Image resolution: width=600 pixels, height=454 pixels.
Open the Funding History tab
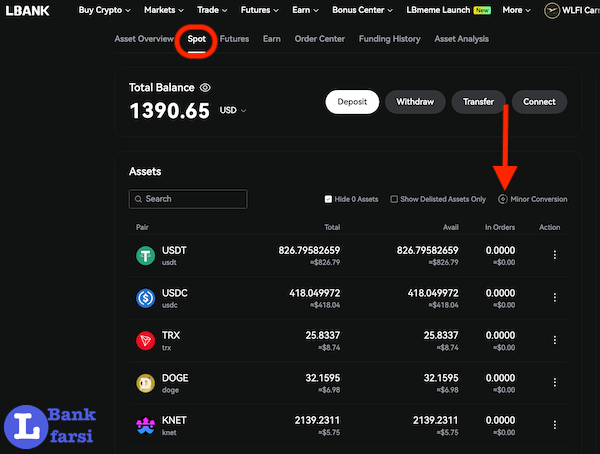click(390, 39)
